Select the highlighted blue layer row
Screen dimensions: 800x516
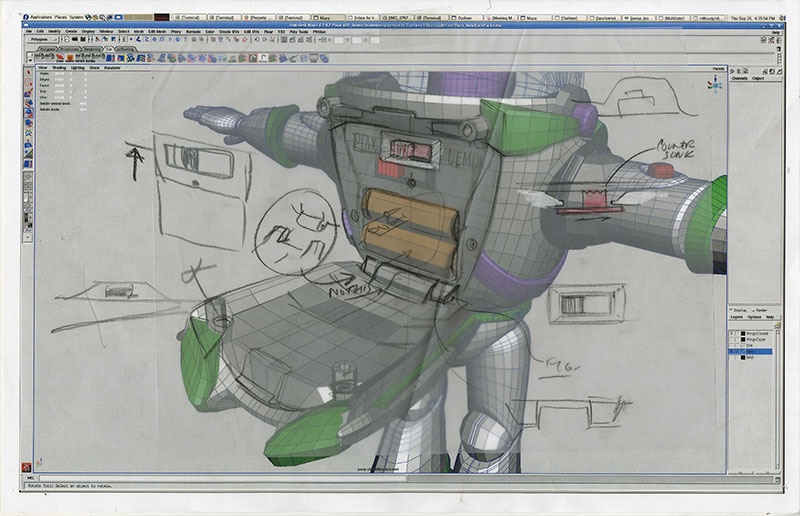click(x=751, y=352)
